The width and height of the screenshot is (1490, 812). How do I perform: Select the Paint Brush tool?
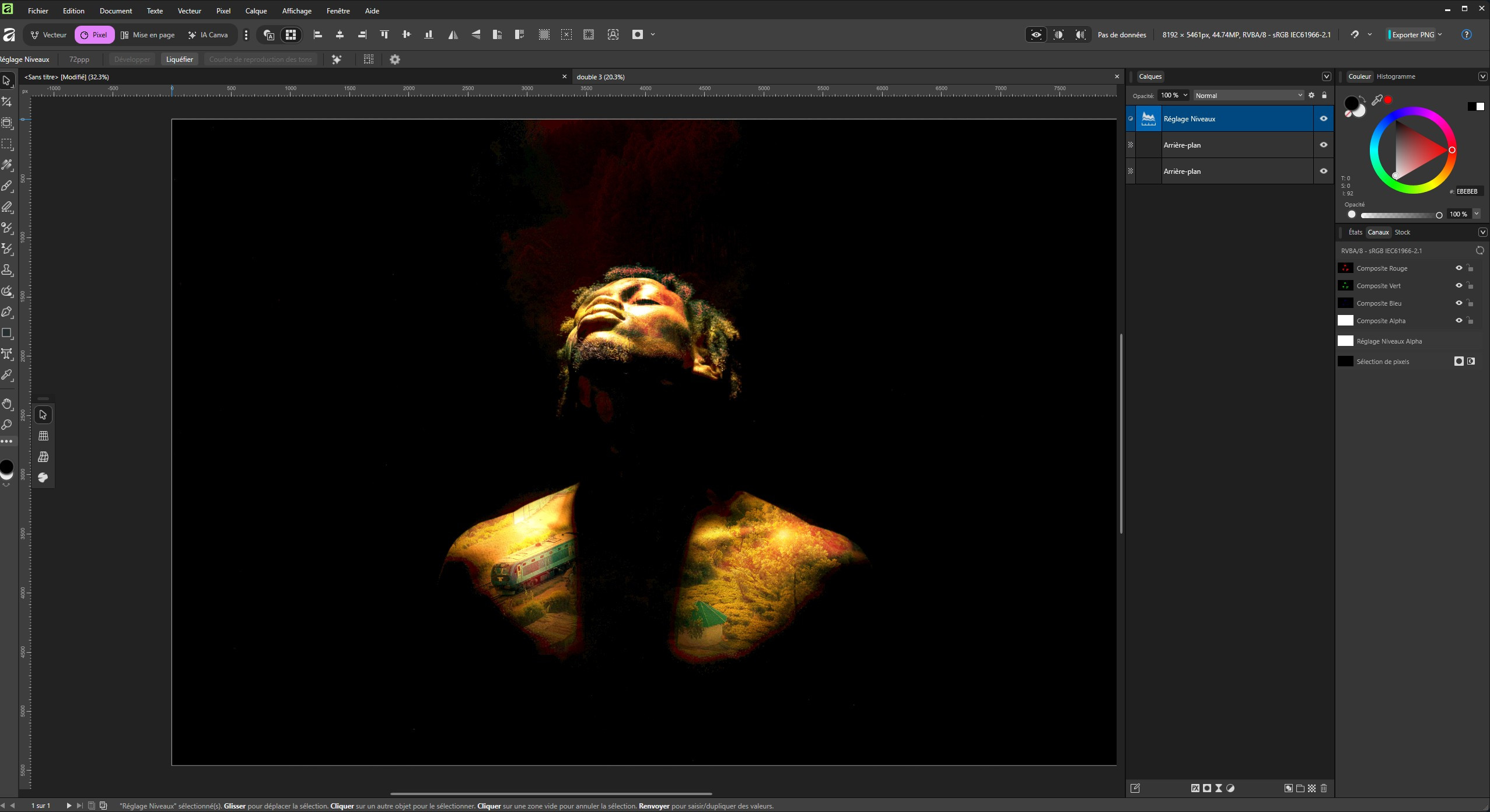click(7, 186)
